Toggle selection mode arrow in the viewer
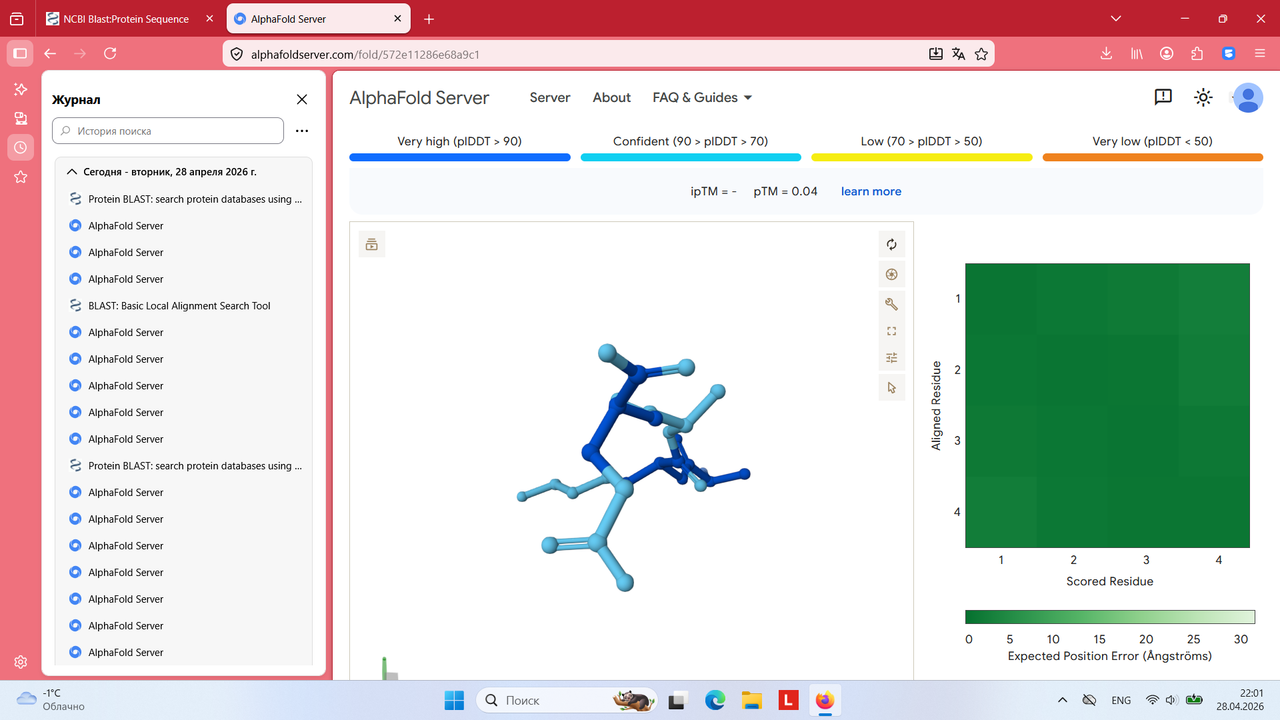Viewport: 1280px width, 720px height. pyautogui.click(x=892, y=388)
